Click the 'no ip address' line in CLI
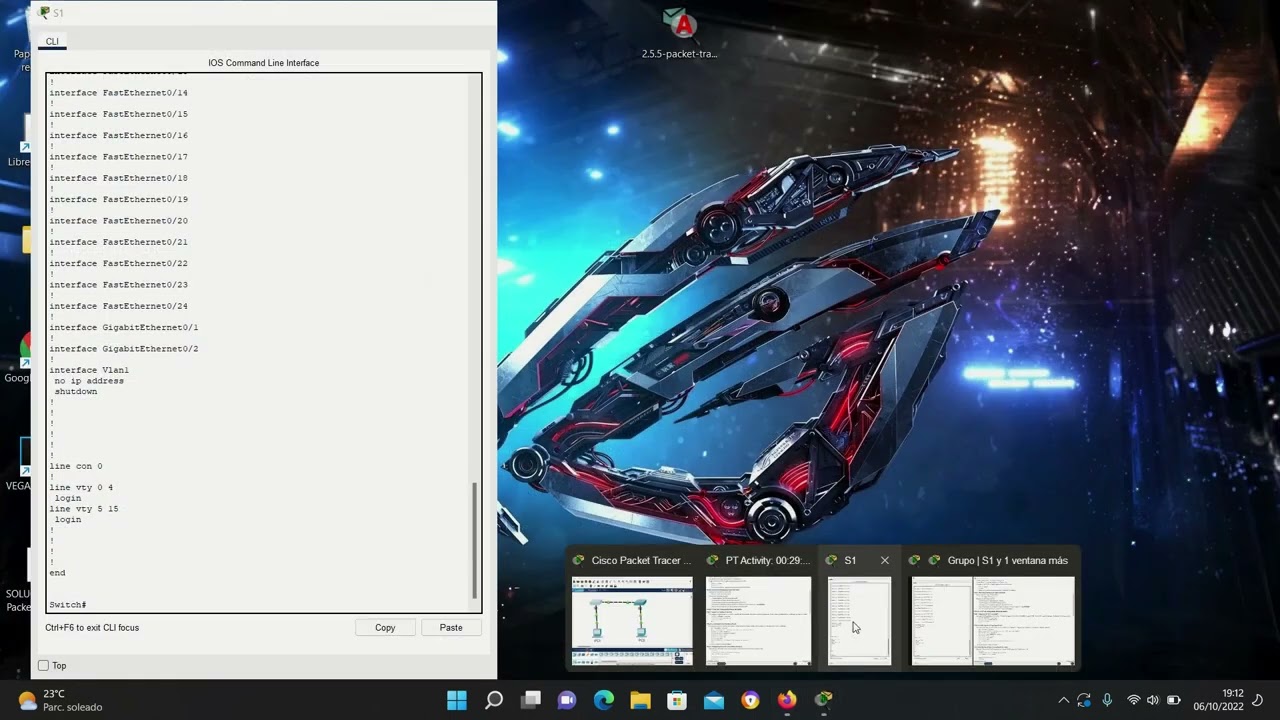This screenshot has height=720, width=1280. tap(89, 381)
